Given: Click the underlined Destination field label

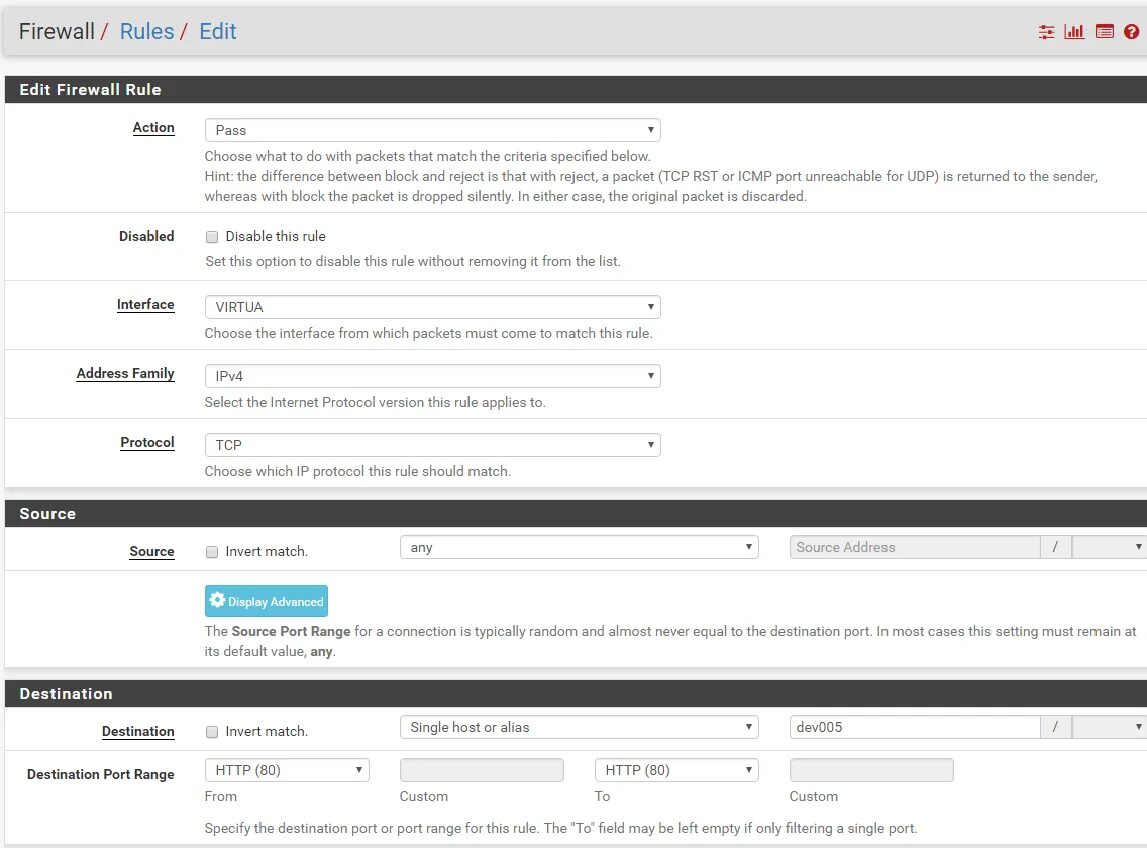Looking at the screenshot, I should click(x=138, y=732).
